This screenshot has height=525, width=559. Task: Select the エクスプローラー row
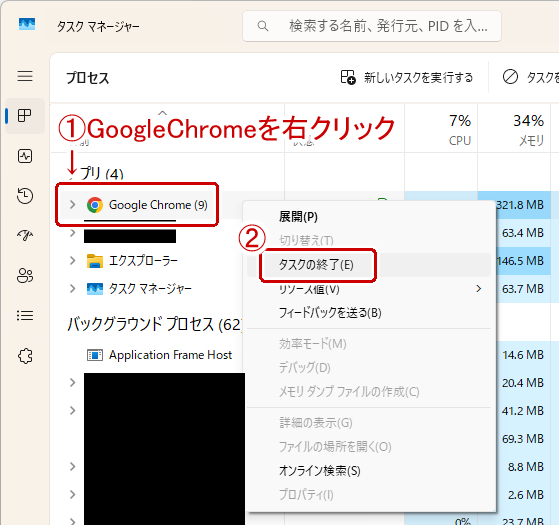coord(147,261)
